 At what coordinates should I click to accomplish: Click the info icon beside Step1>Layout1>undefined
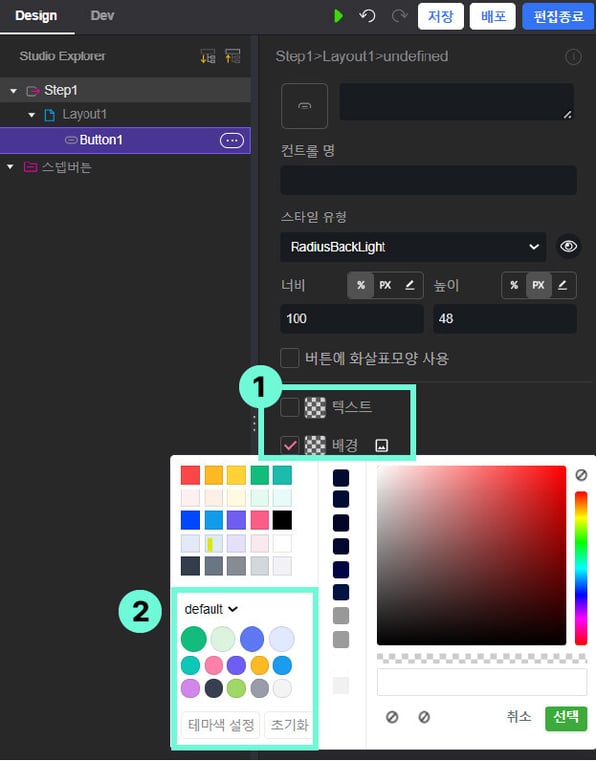(573, 57)
